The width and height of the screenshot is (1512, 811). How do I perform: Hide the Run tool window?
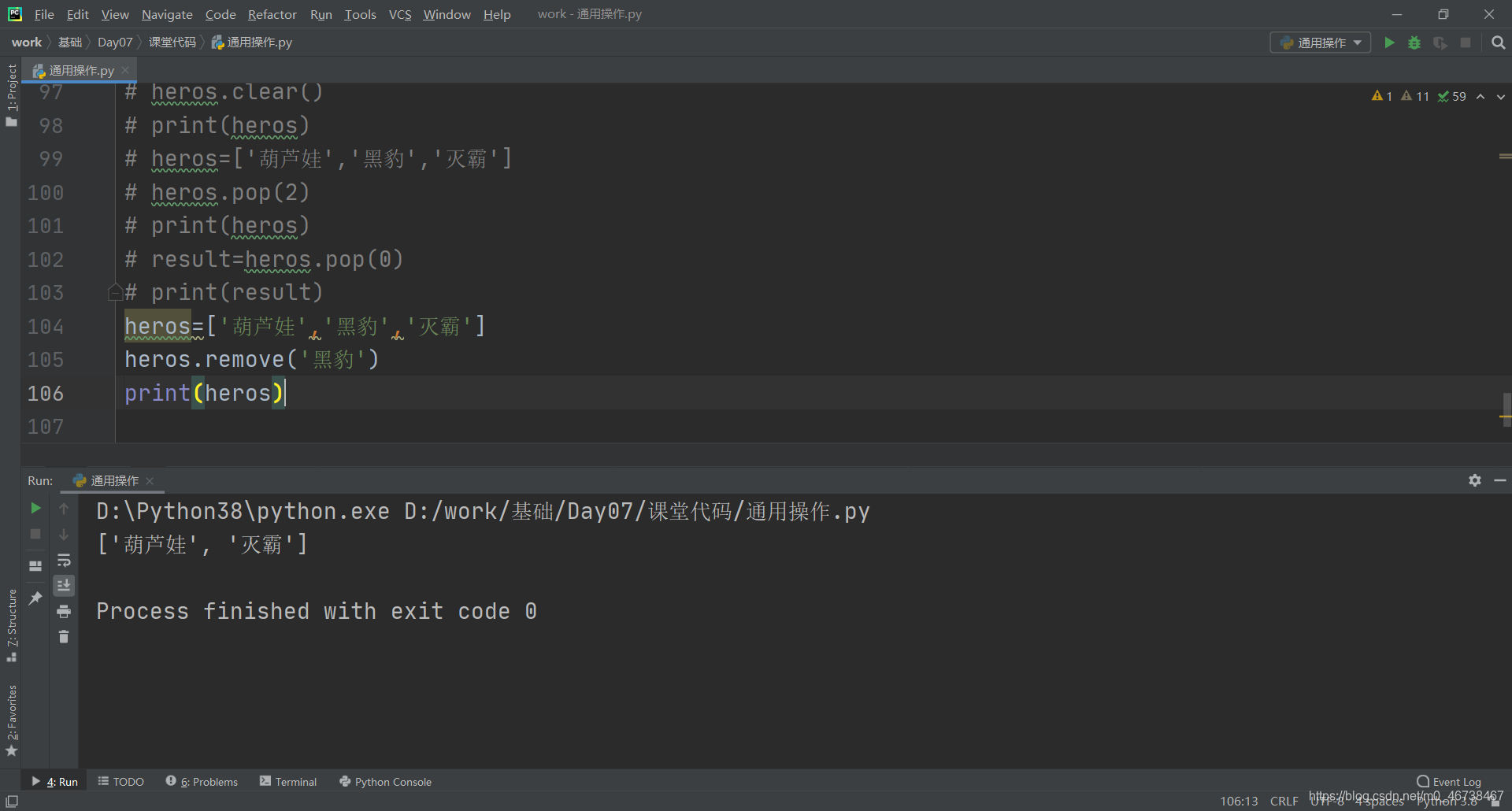[x=1500, y=480]
